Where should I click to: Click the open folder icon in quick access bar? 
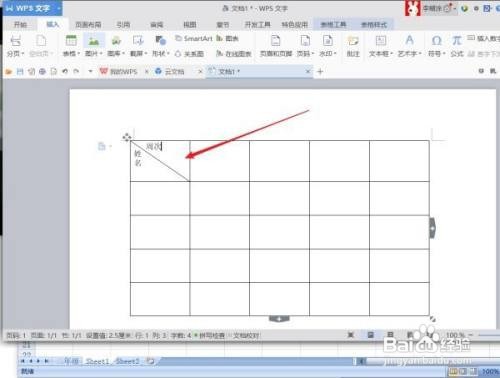pyautogui.click(x=9, y=71)
